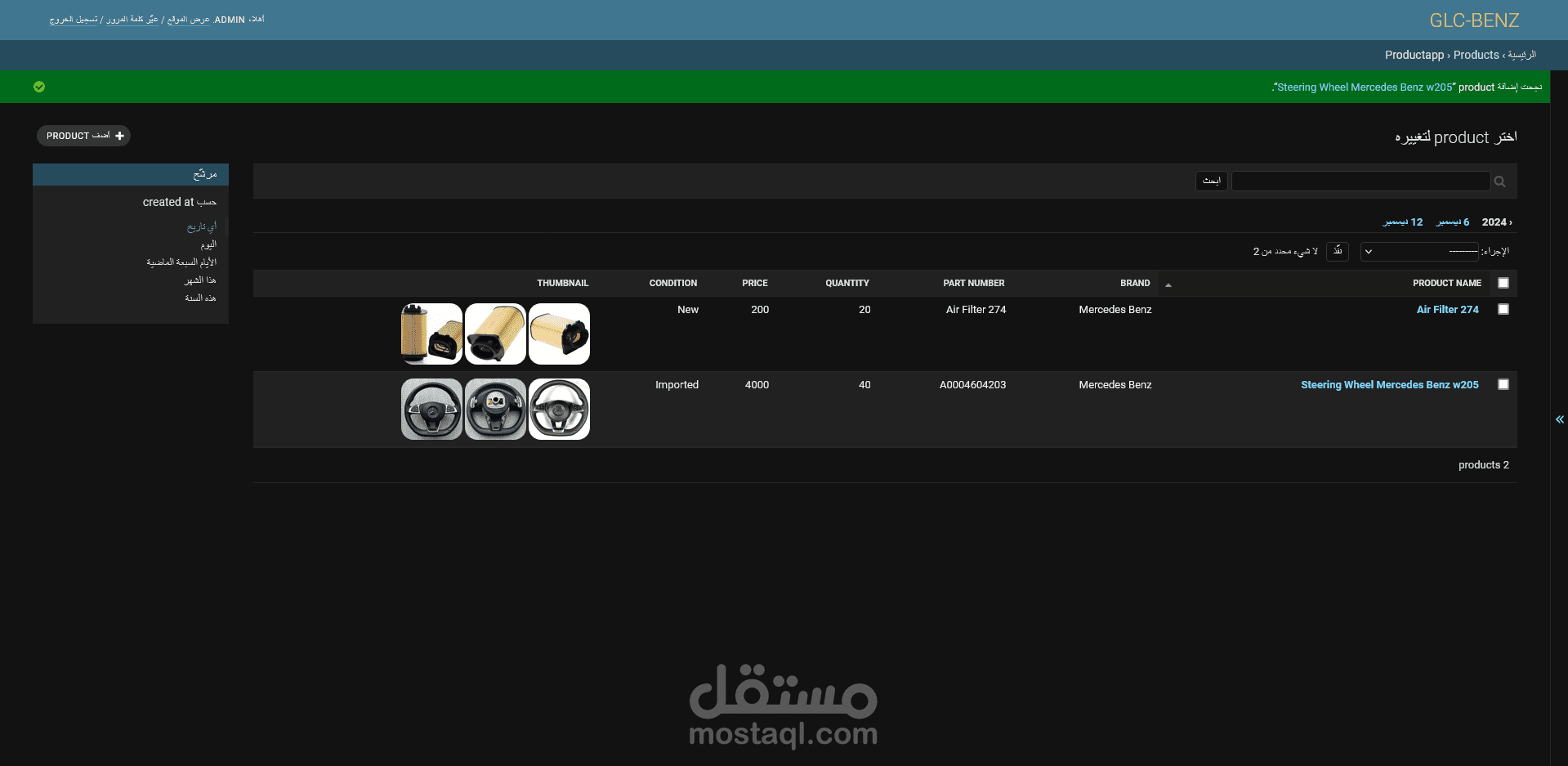Image resolution: width=1568 pixels, height=766 pixels.
Task: Open Steering Wheel Mercedes Benz w205 product link
Action: click(1390, 385)
